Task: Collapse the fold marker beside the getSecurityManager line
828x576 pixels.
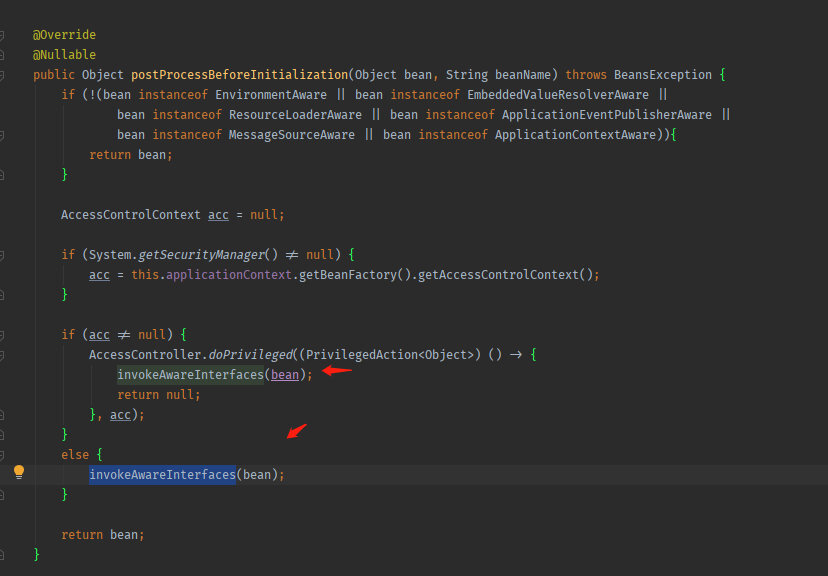Action: pos(2,256)
